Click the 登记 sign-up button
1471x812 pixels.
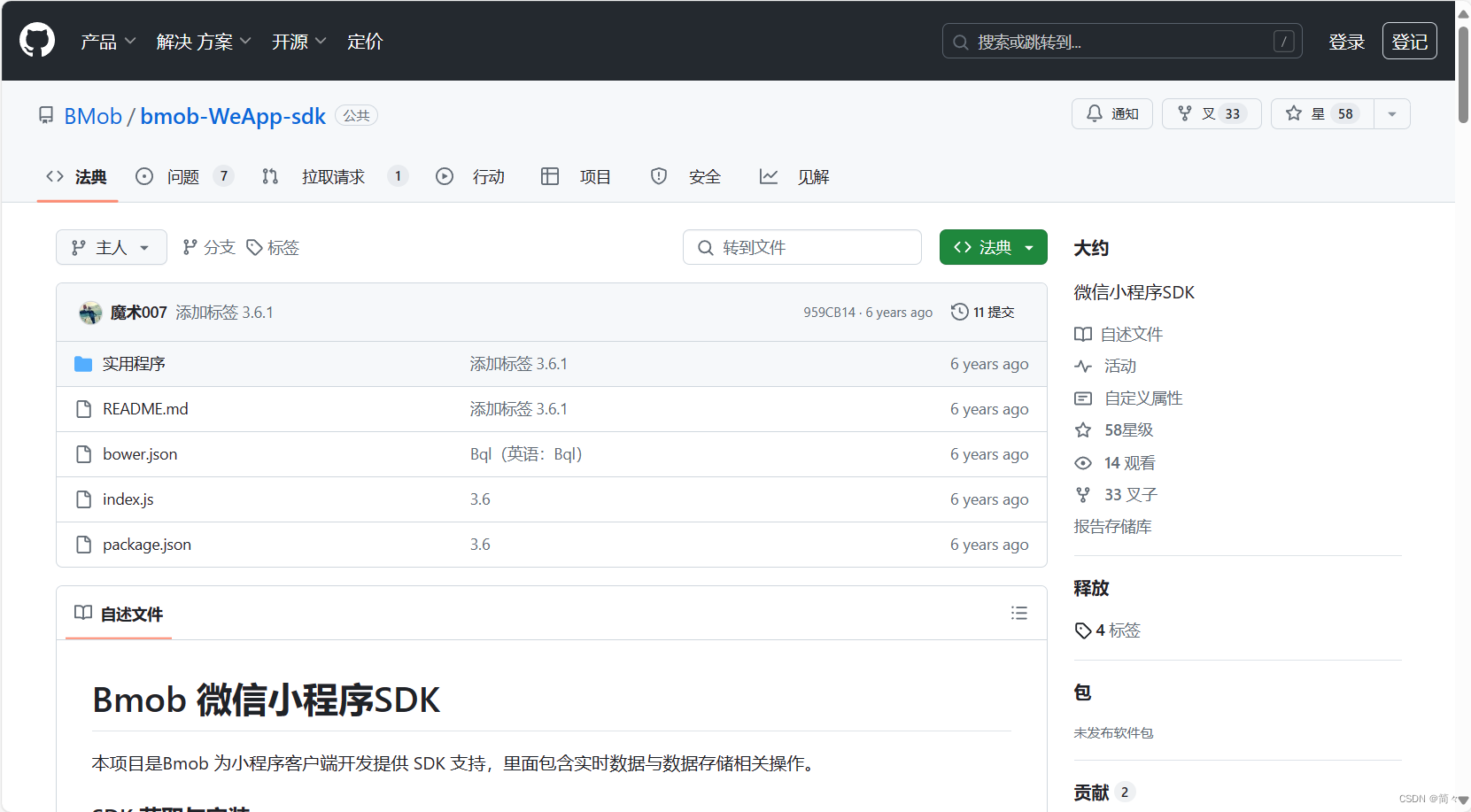(1409, 41)
